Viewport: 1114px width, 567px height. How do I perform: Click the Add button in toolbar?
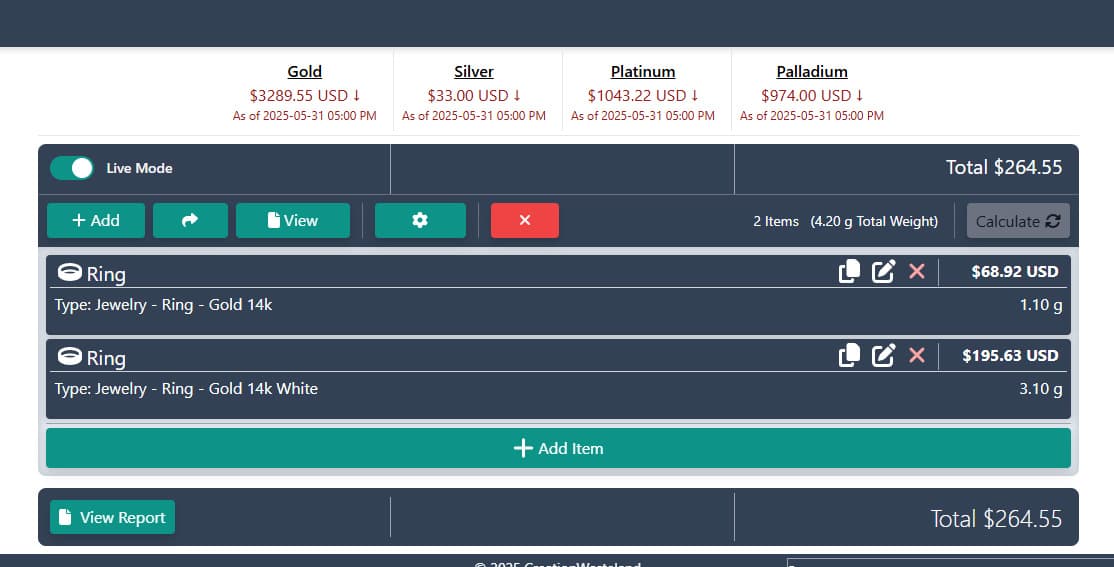96,220
